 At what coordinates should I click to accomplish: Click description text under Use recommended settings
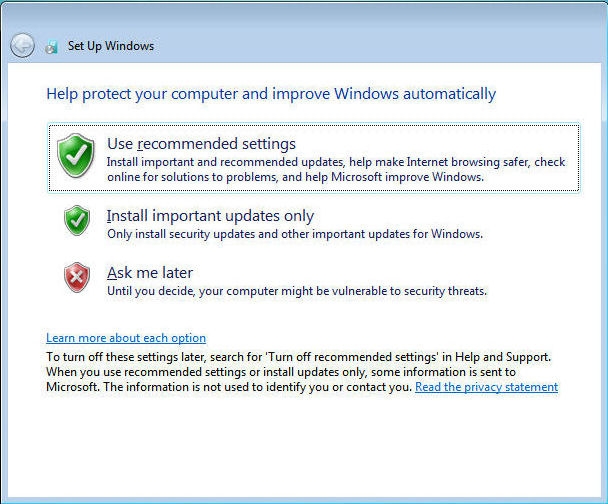(336, 169)
